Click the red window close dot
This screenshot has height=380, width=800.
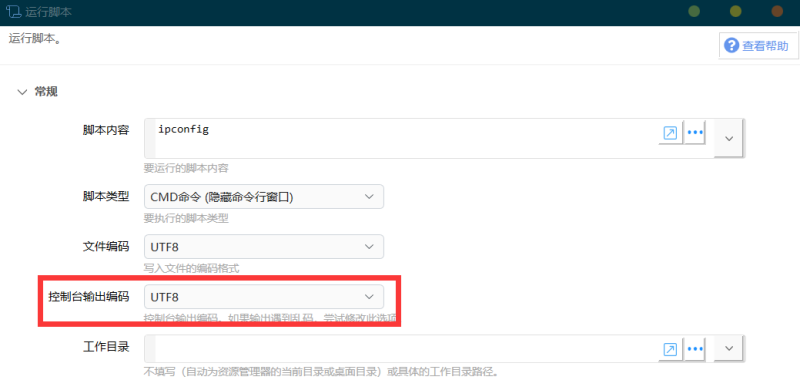coord(777,11)
